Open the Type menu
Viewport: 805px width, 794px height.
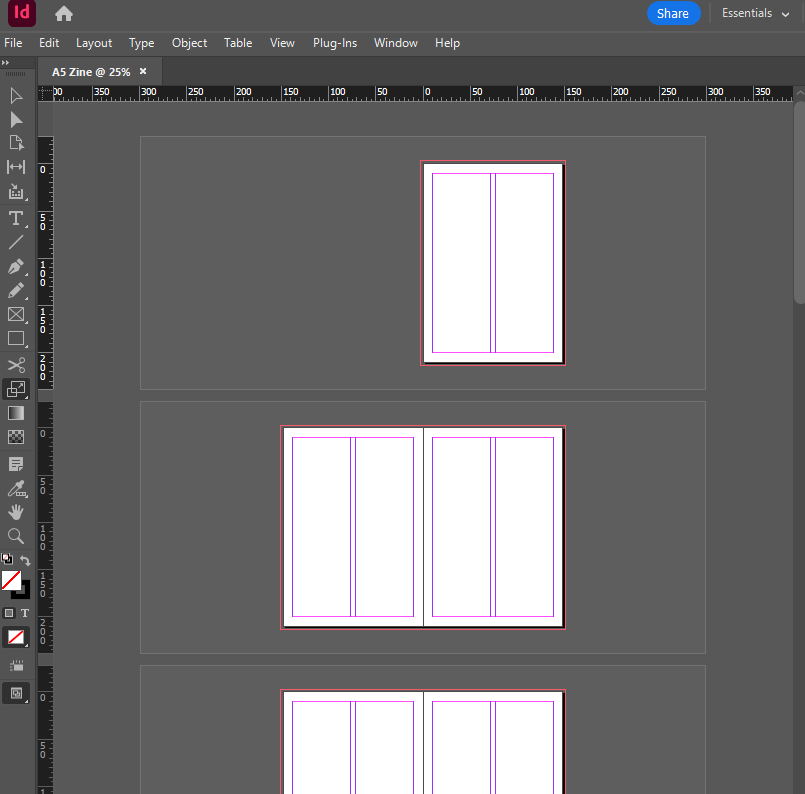[x=142, y=43]
